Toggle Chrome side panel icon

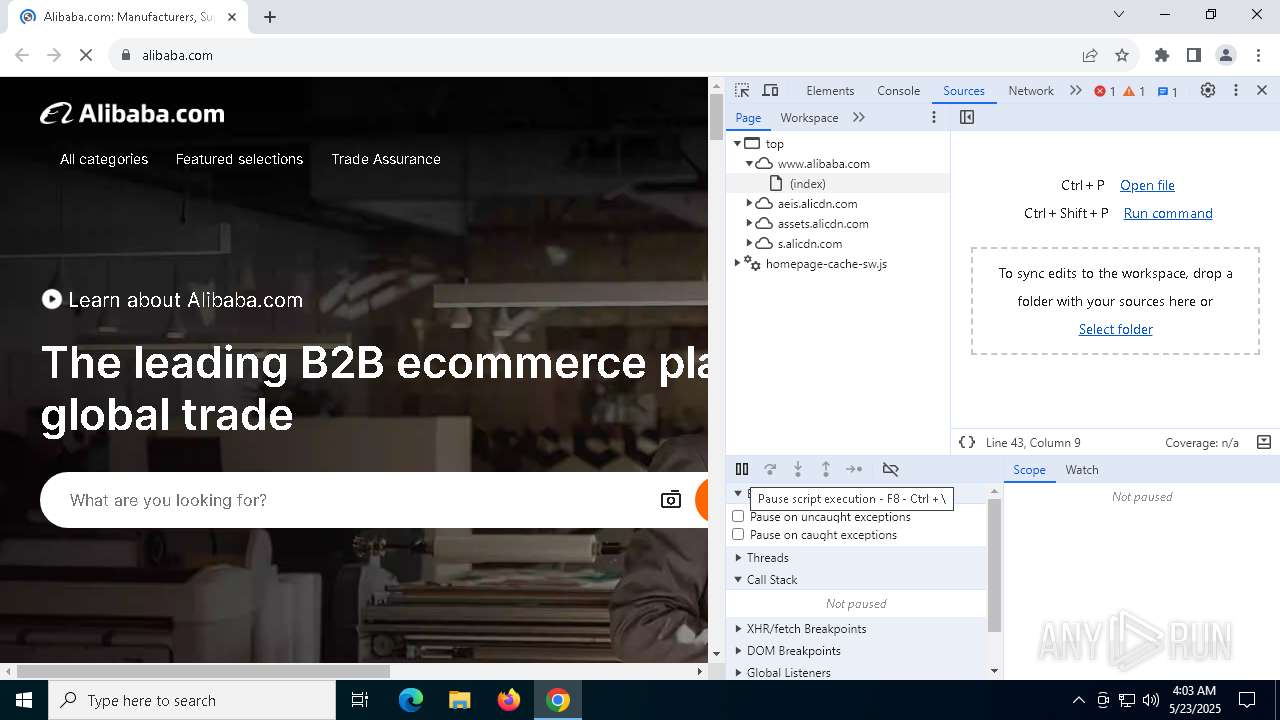[x=1193, y=55]
